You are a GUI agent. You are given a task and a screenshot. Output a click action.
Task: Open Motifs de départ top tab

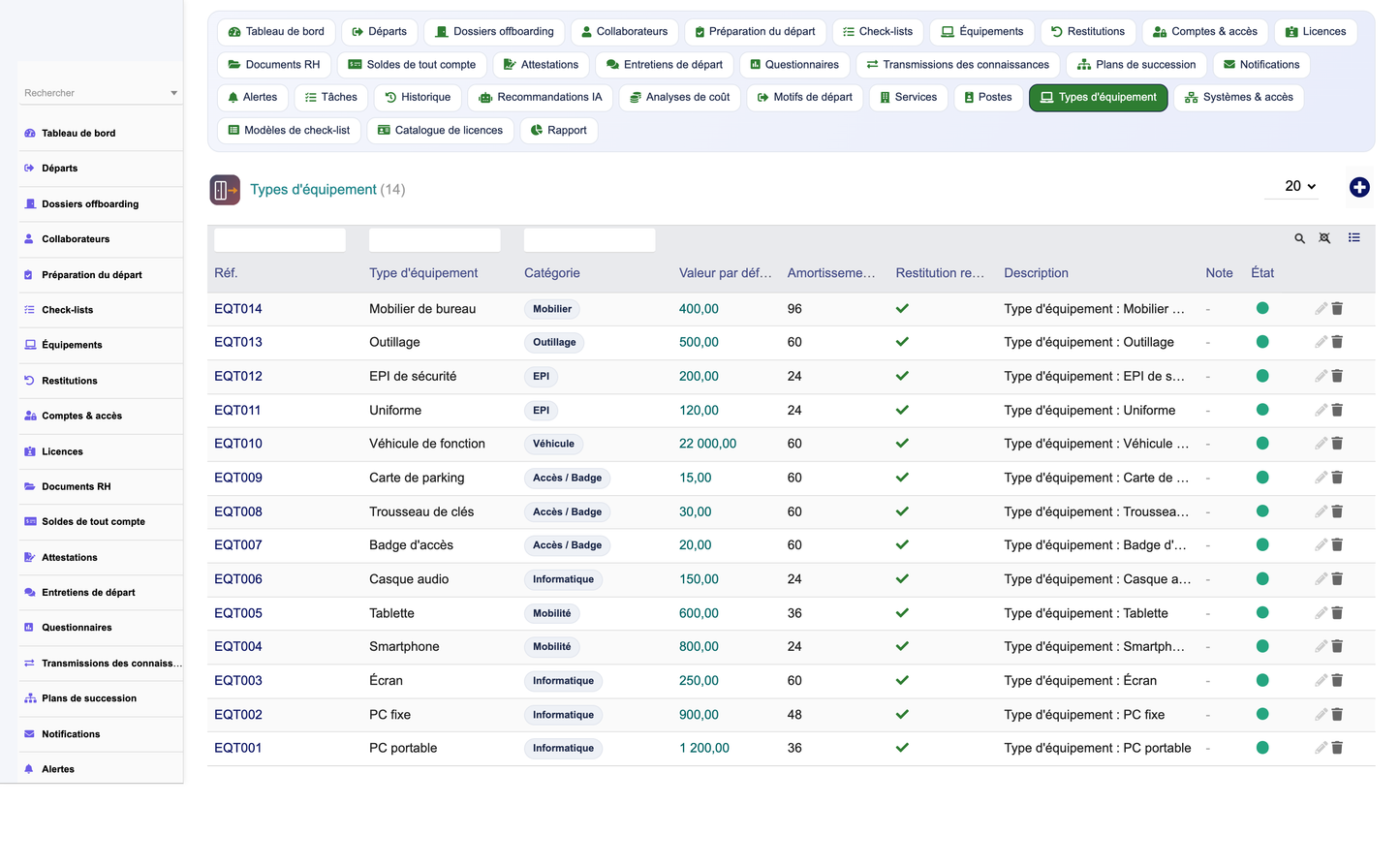point(805,97)
